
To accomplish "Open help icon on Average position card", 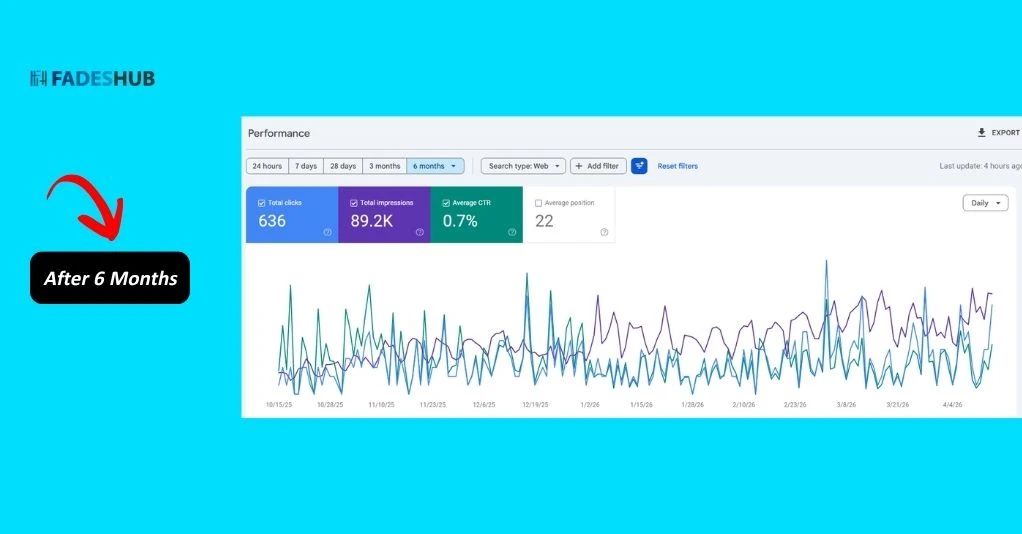I will [604, 232].
